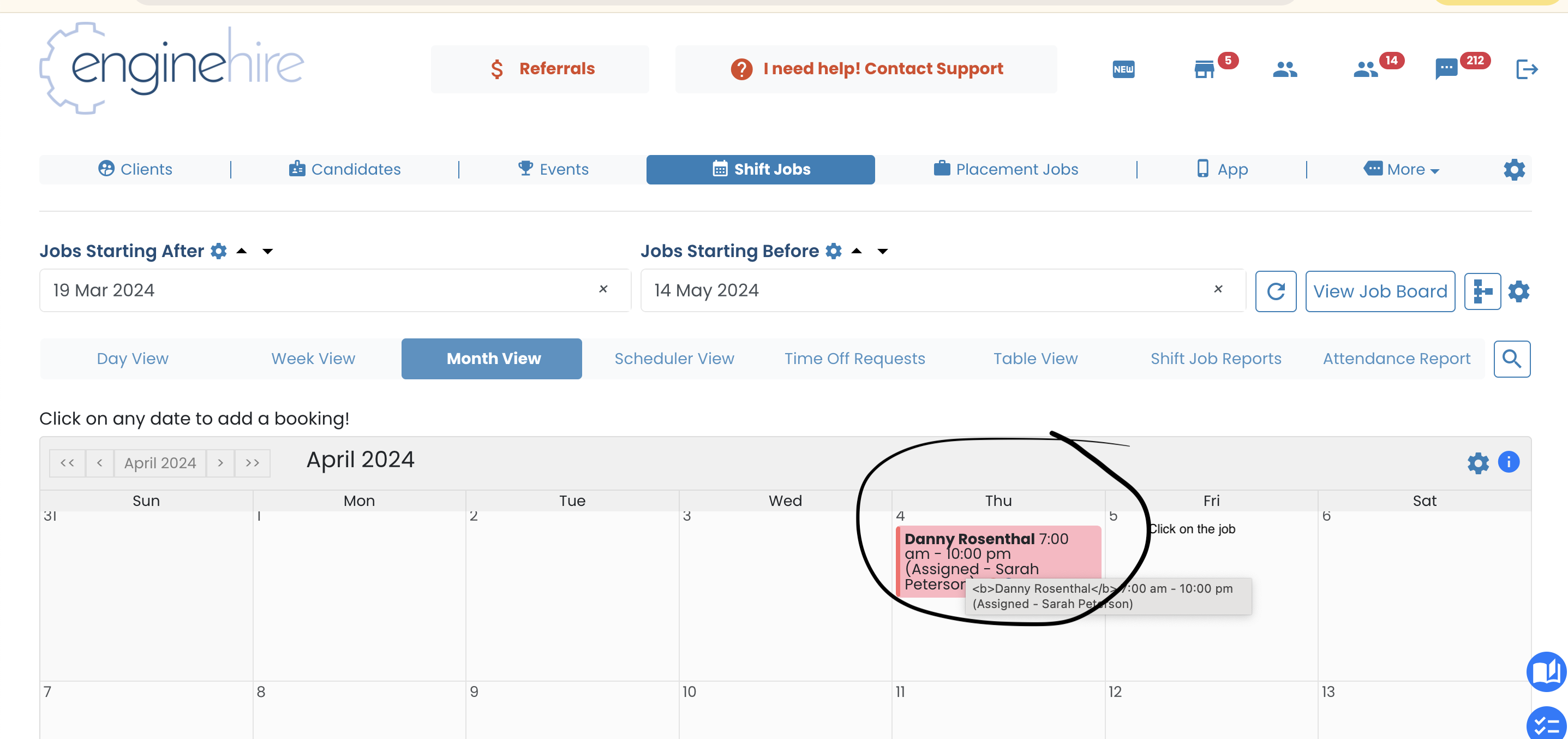This screenshot has width=1568, height=739.
Task: Go to next month in calendar
Action: 220,463
